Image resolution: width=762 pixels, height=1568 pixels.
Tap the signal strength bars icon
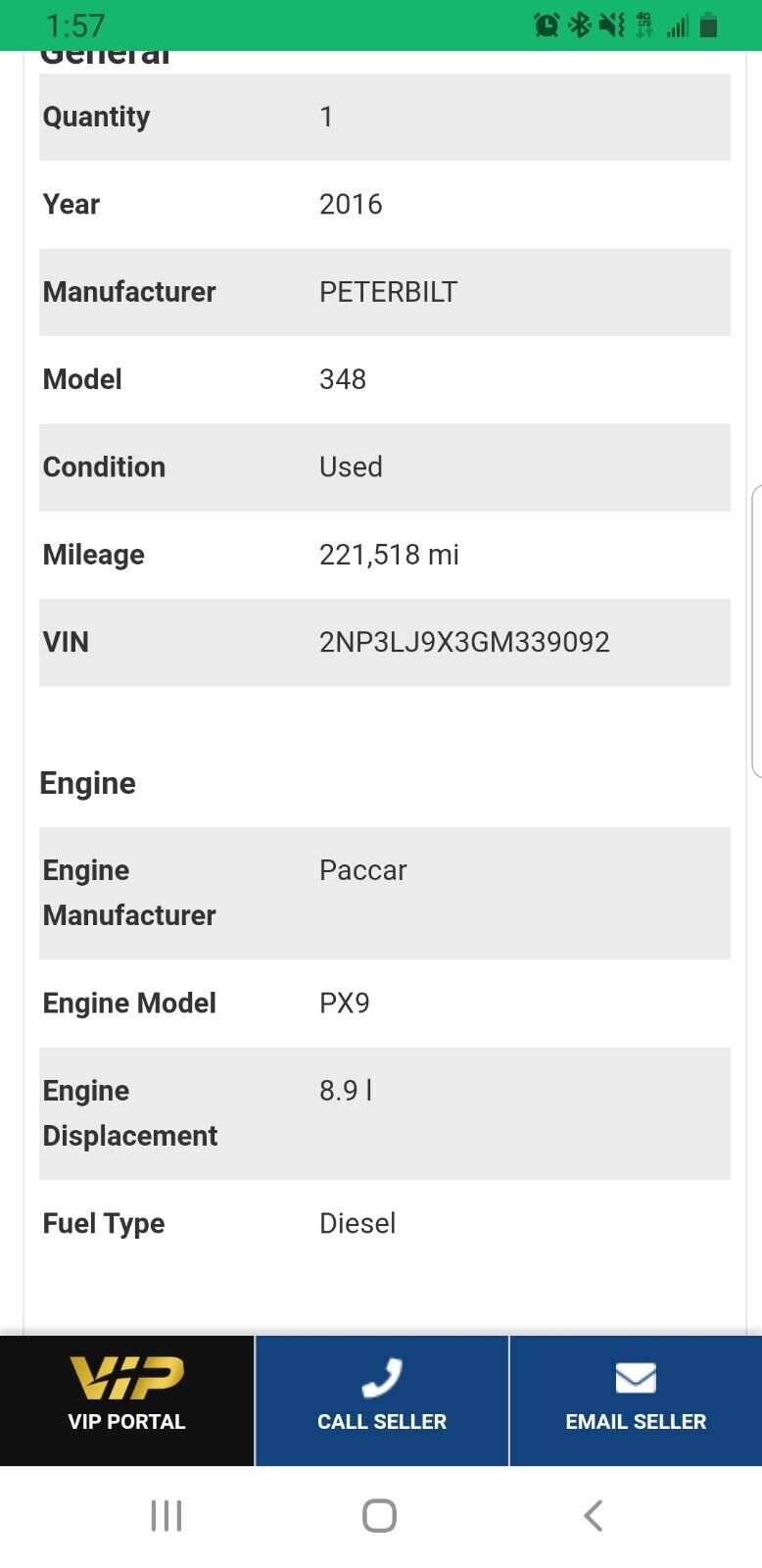(678, 25)
